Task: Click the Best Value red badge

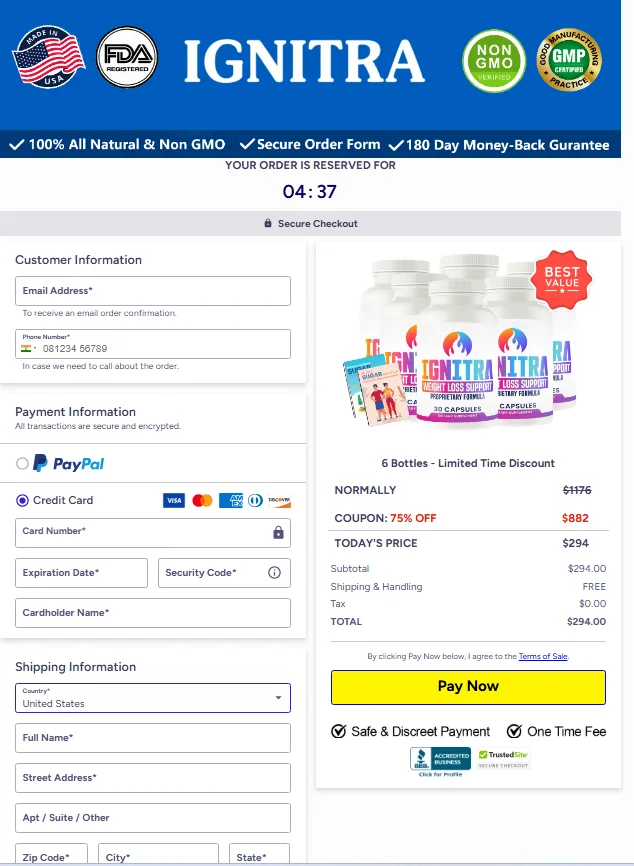Action: point(562,279)
